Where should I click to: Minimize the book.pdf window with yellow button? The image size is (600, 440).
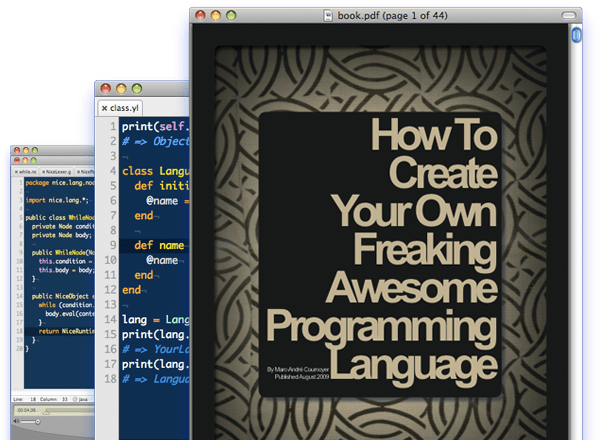[x=216, y=16]
